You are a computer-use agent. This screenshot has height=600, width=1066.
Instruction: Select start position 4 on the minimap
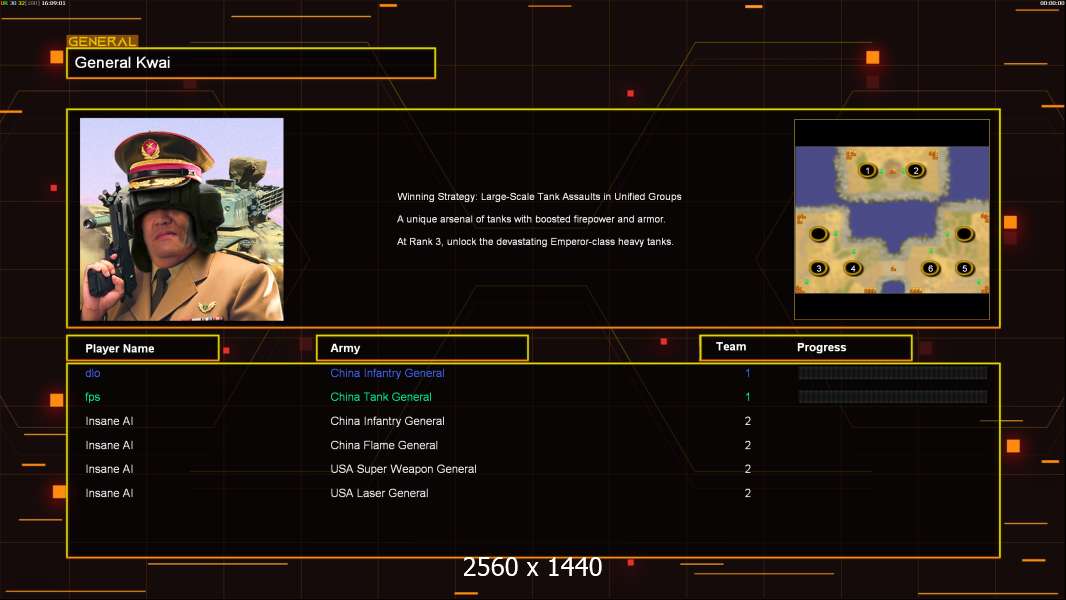pyautogui.click(x=853, y=268)
